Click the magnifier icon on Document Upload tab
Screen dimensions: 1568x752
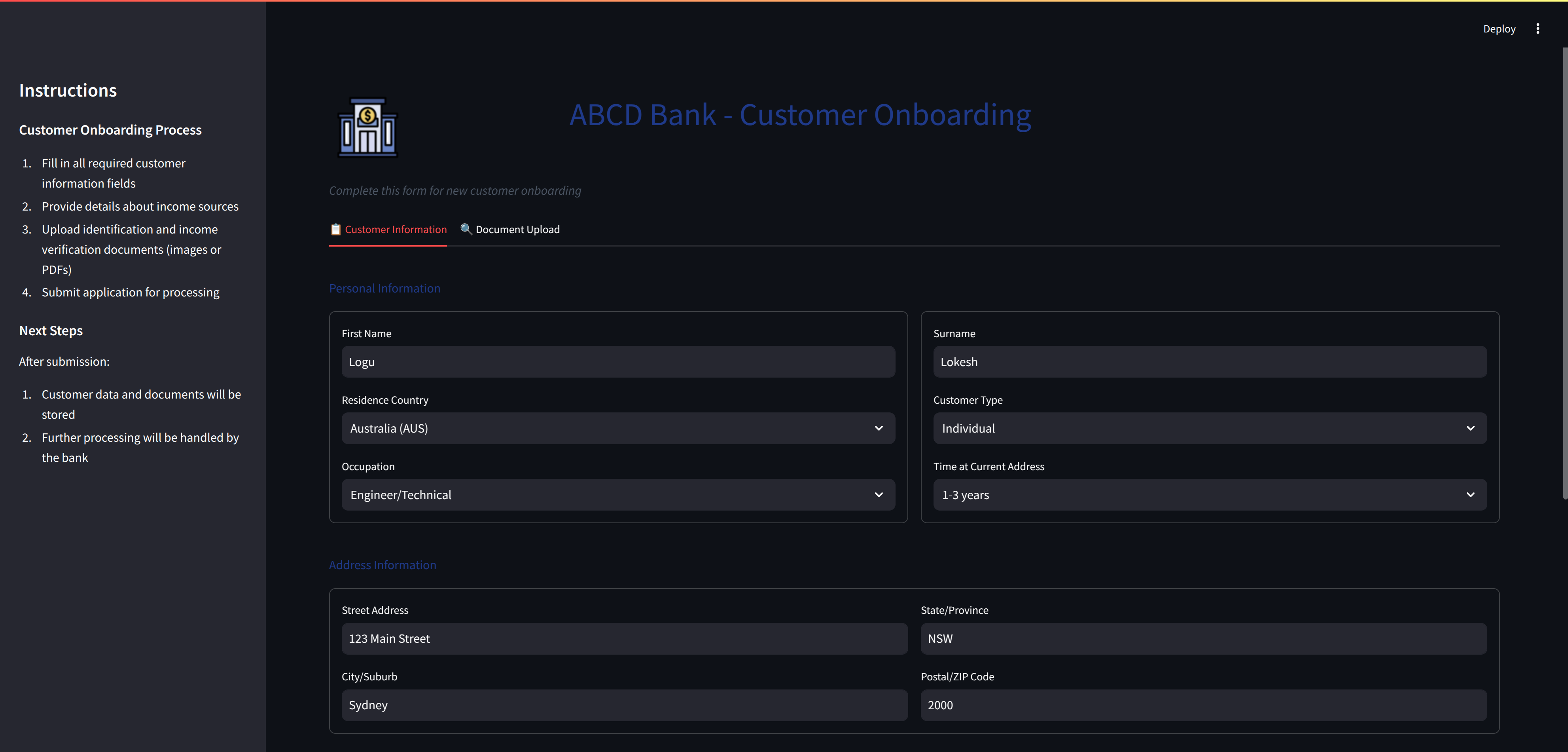466,229
